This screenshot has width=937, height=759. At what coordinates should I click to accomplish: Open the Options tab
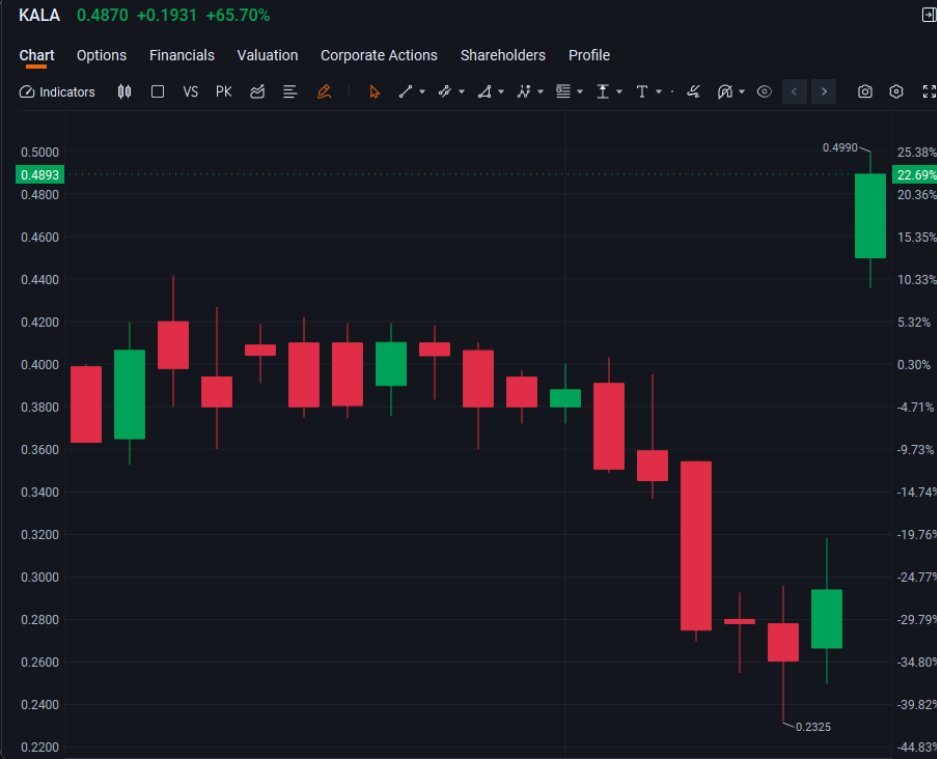click(x=102, y=55)
